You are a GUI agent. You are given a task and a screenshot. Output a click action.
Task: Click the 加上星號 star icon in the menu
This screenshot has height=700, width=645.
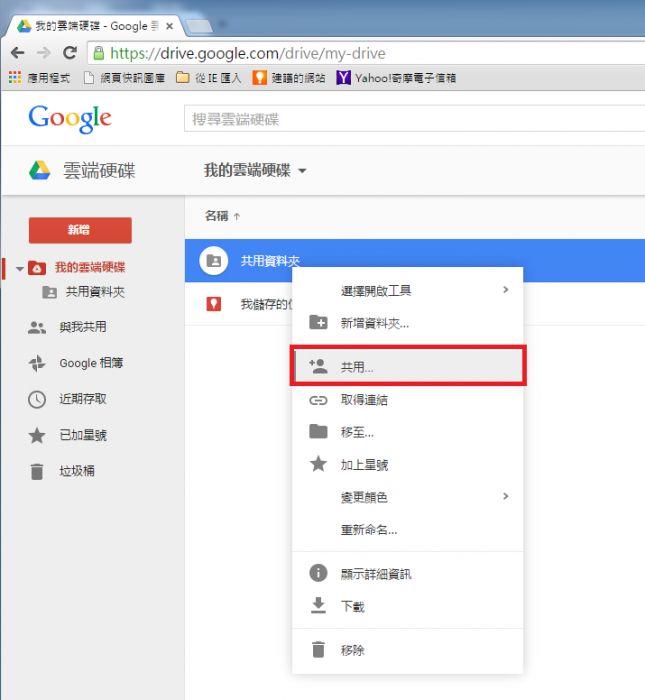318,464
